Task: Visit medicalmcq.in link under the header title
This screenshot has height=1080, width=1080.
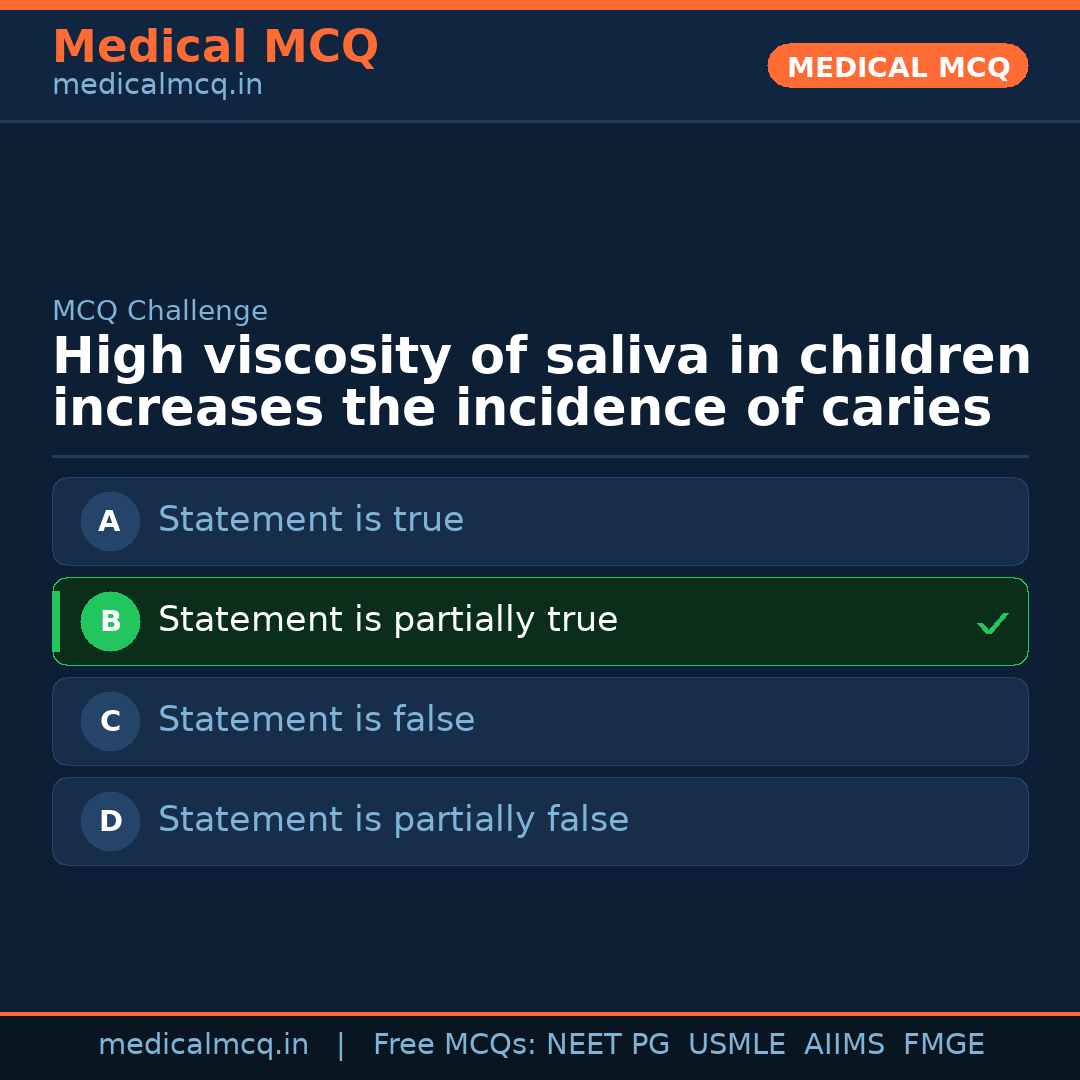Action: click(157, 86)
